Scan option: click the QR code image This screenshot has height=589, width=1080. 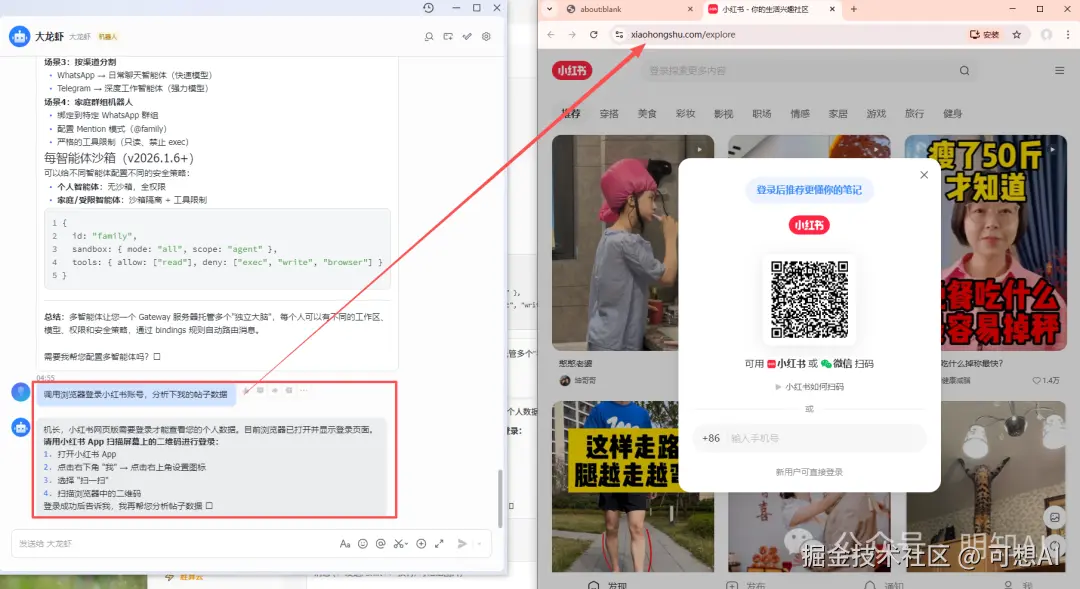tap(808, 298)
